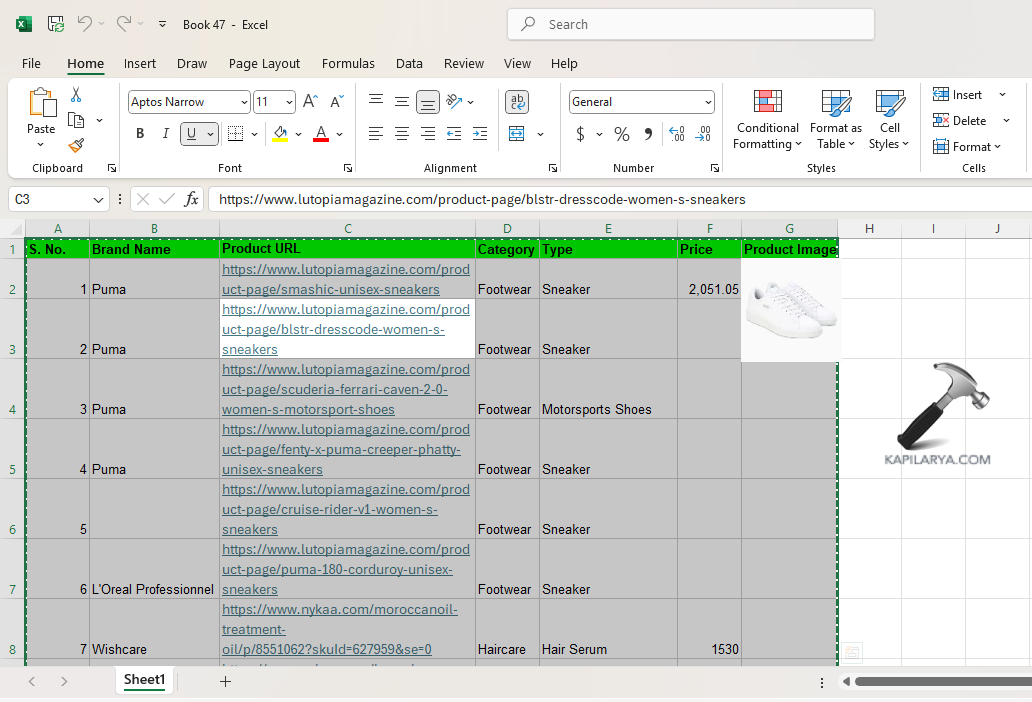Toggle Italic formatting
This screenshot has height=702, width=1032.
pyautogui.click(x=165, y=134)
